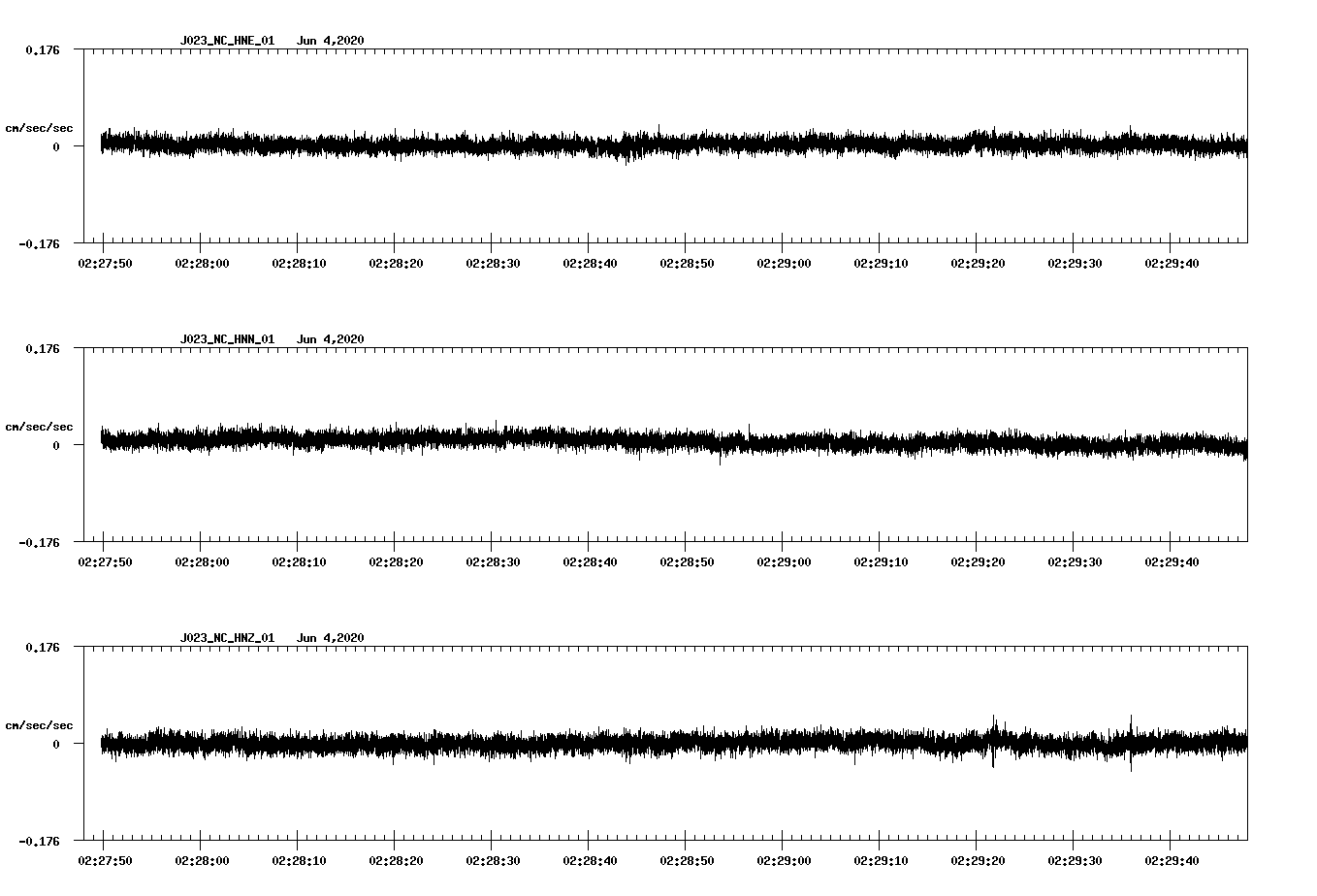Click the 02:29:40 time label under HNE plot
The height and width of the screenshot is (896, 1317).
(x=1172, y=264)
